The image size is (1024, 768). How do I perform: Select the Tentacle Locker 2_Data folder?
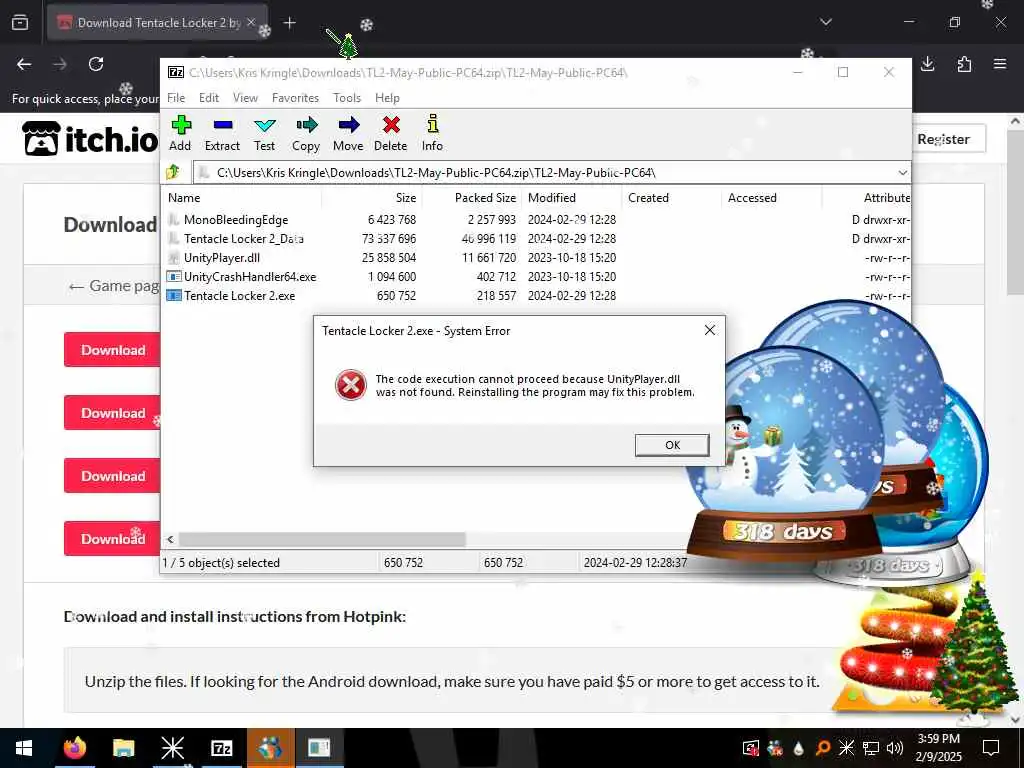pyautogui.click(x=243, y=239)
